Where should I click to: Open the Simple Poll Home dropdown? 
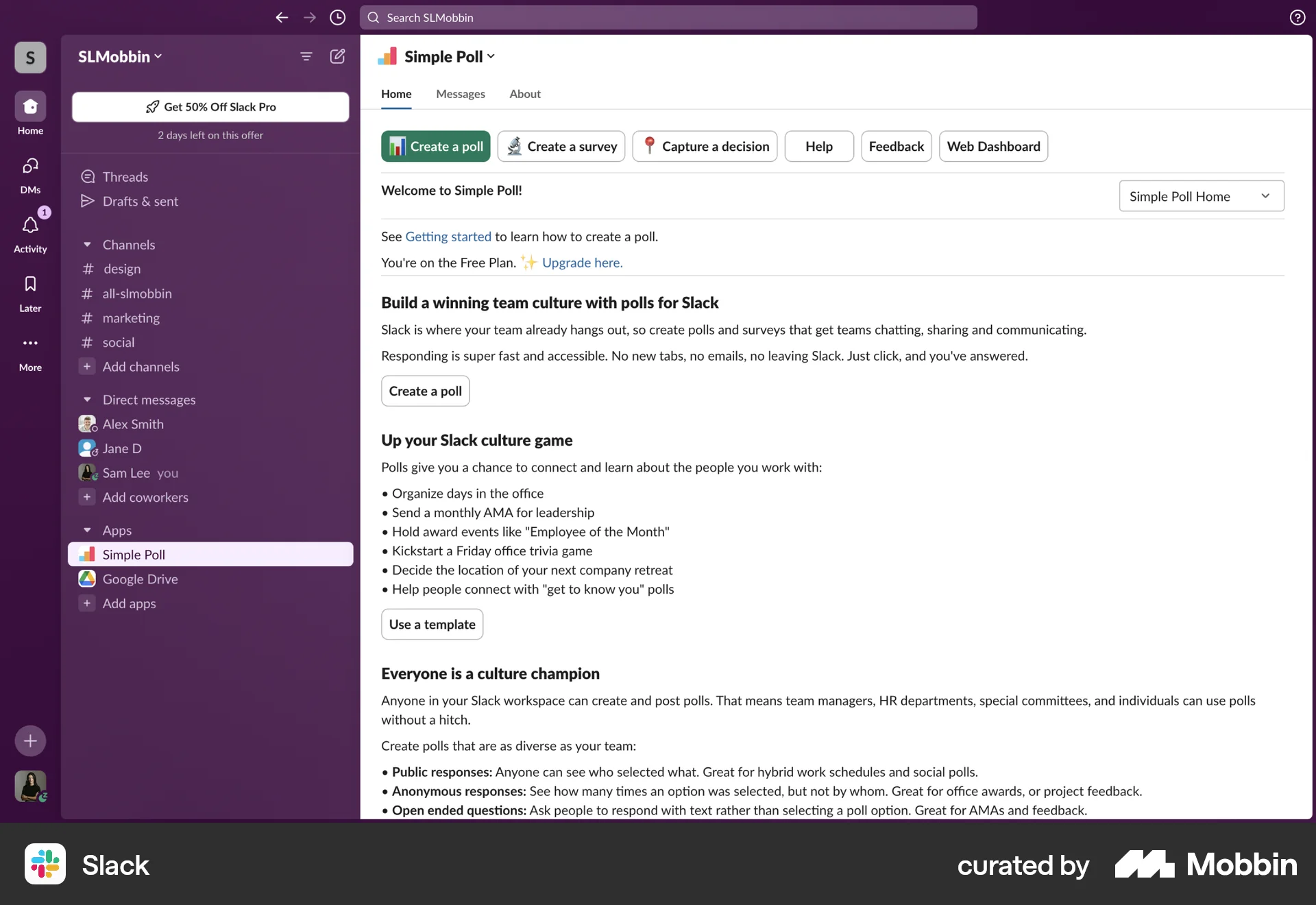tap(1201, 196)
